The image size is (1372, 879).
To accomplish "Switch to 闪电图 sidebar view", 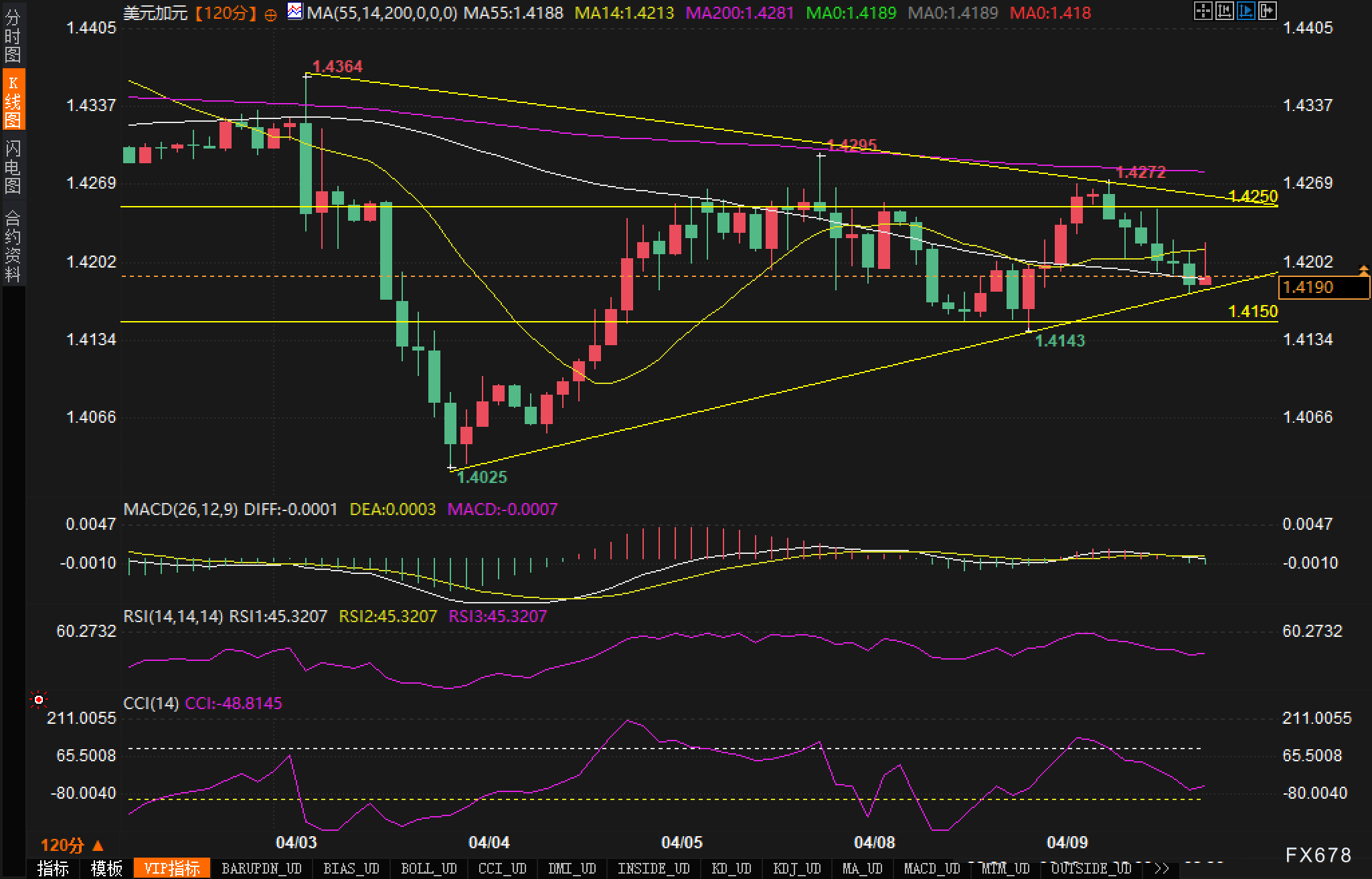I will click(13, 167).
